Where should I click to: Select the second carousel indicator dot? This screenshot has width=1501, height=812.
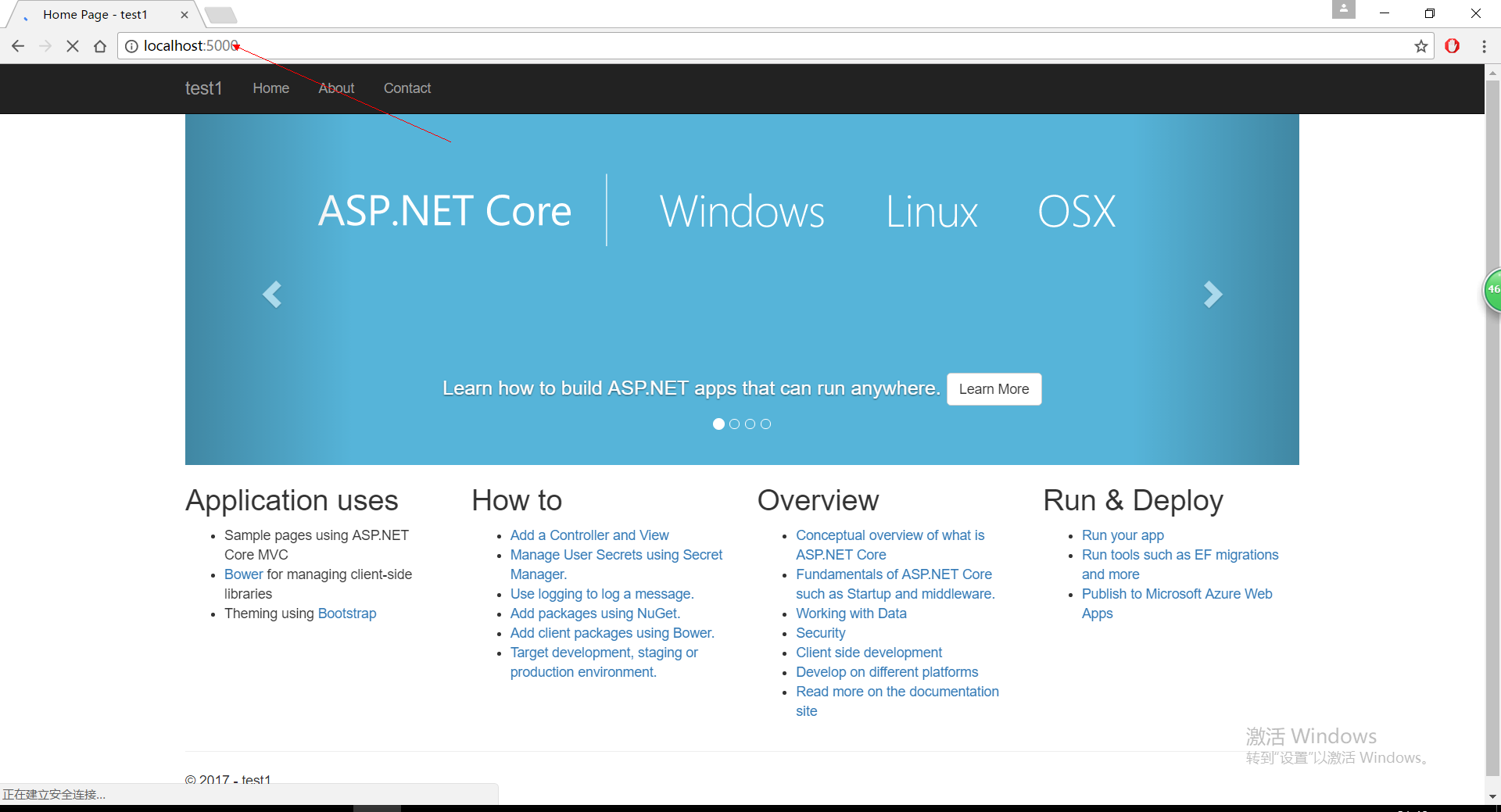point(734,424)
